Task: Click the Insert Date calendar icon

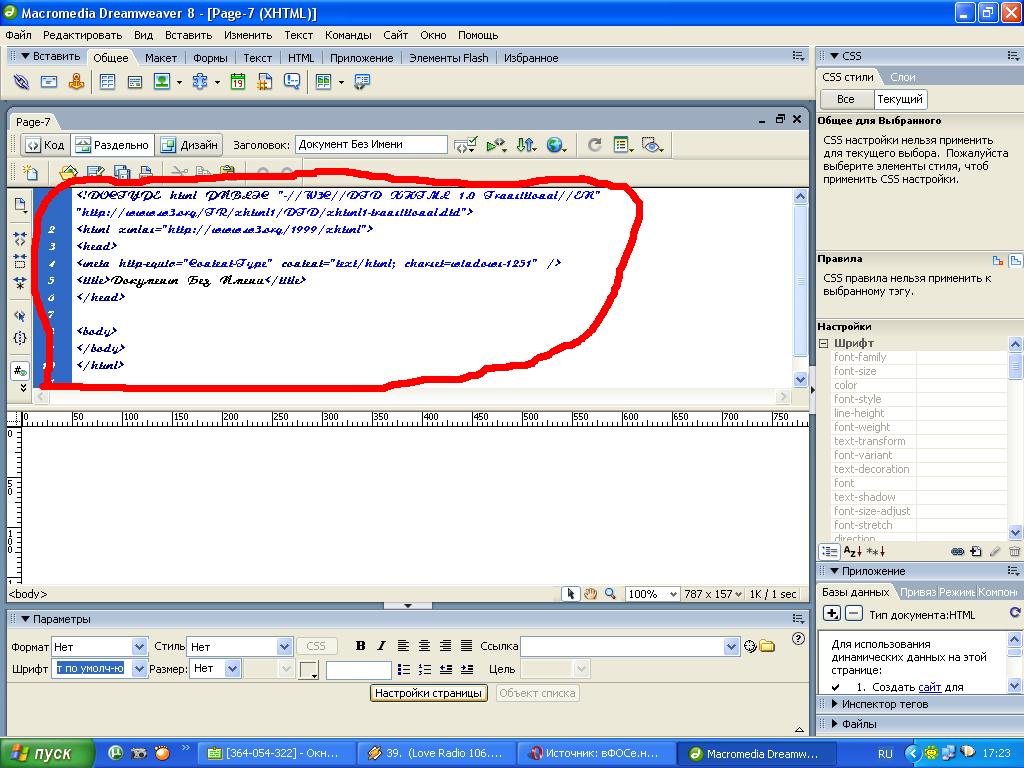Action: [238, 82]
